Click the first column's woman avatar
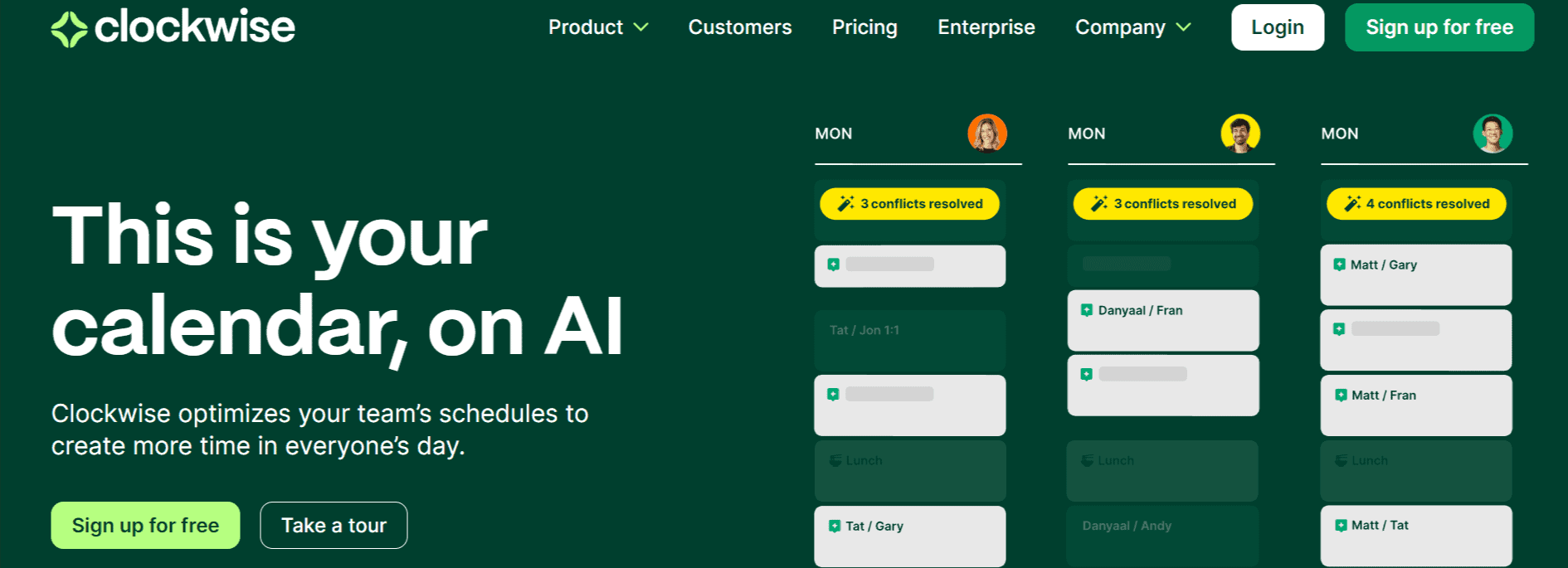This screenshot has height=568, width=1568. (x=987, y=134)
